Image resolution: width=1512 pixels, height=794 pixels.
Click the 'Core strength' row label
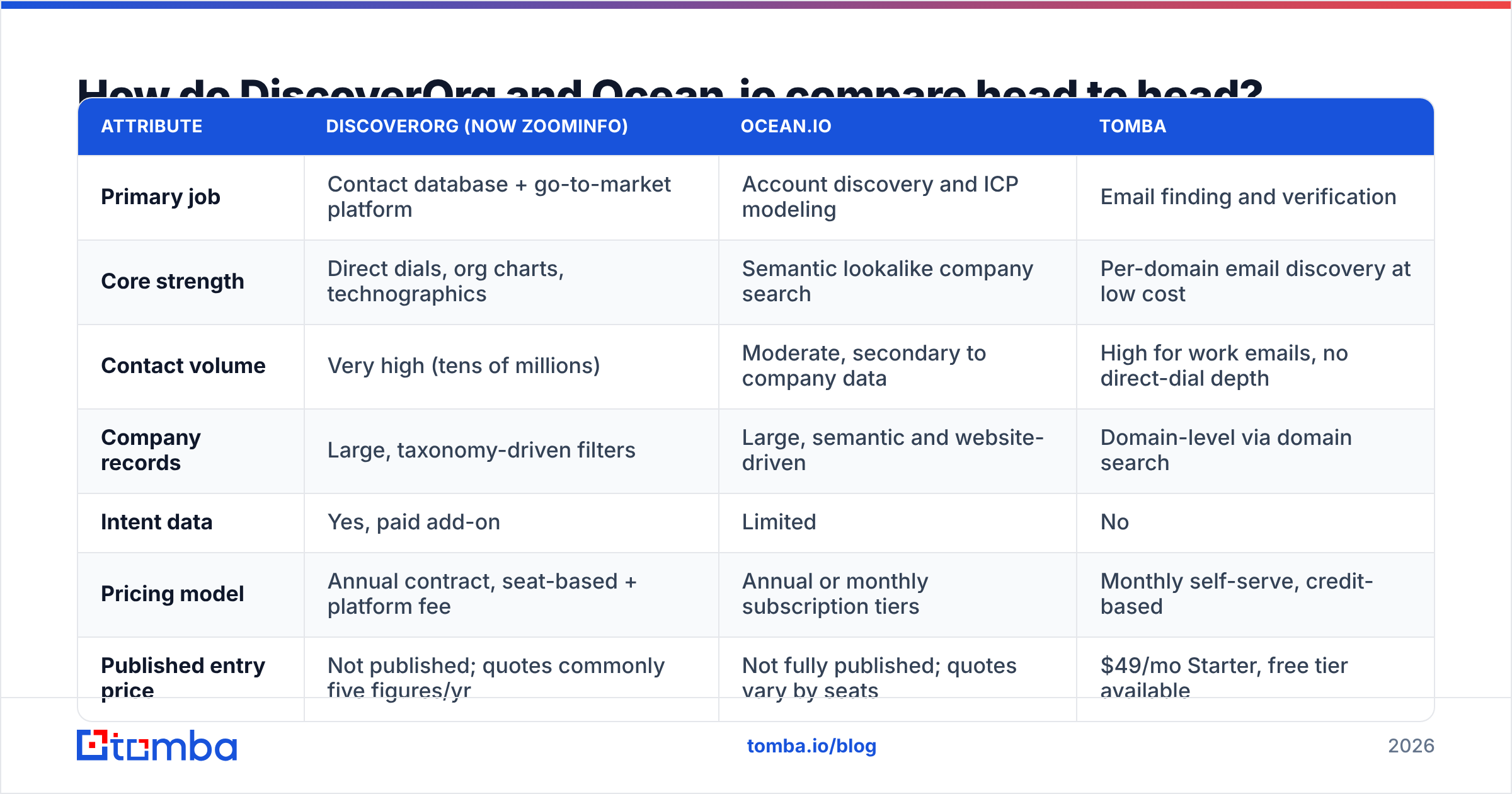[173, 281]
